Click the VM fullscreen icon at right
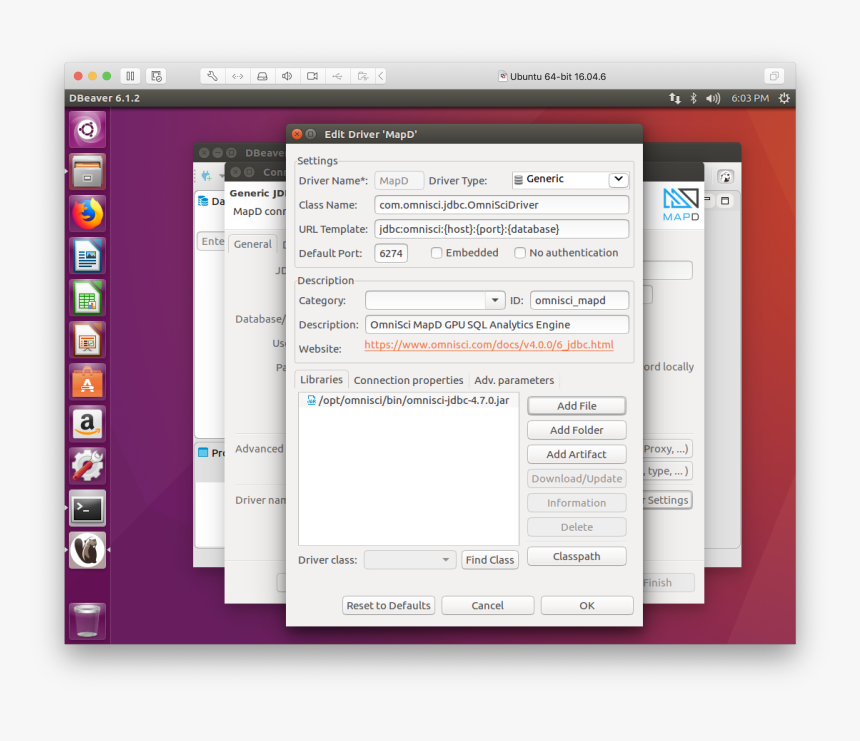This screenshot has height=741, width=860. (x=774, y=76)
